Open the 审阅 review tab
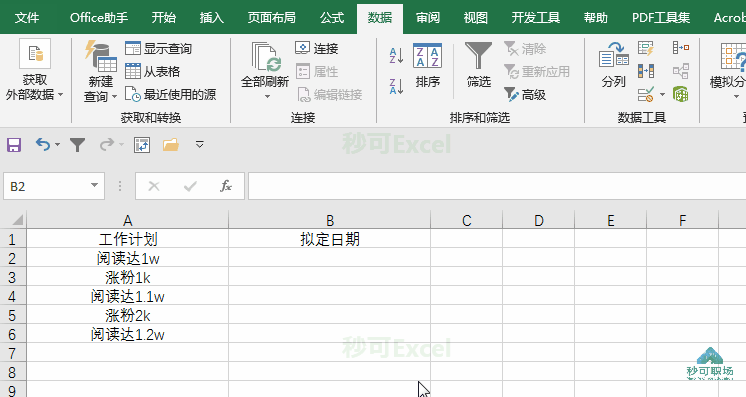This screenshot has height=397, width=746. (x=428, y=18)
